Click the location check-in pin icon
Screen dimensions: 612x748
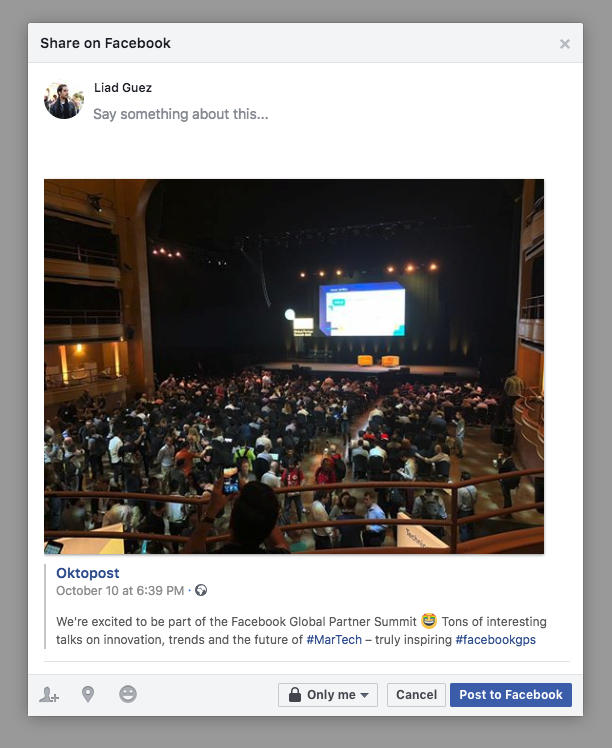88,694
